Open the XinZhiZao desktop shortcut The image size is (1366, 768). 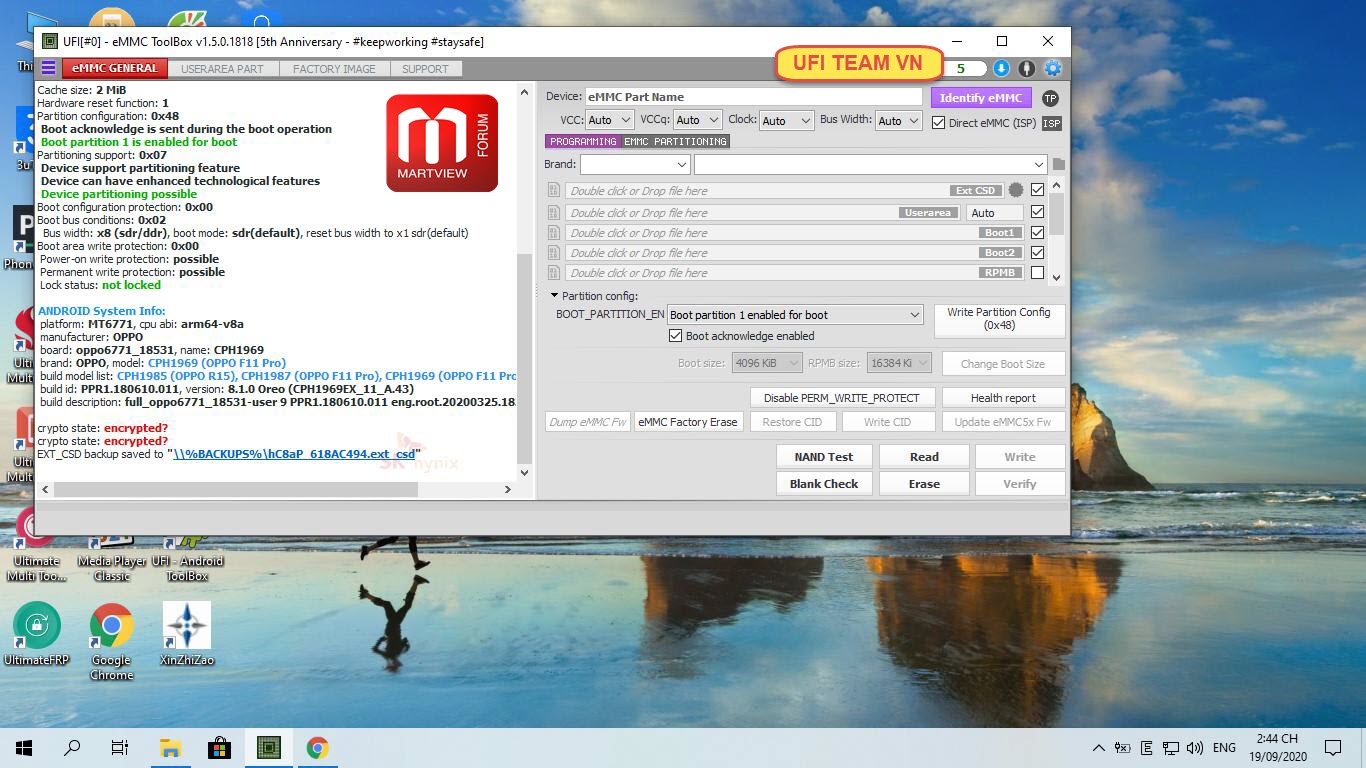coord(187,634)
